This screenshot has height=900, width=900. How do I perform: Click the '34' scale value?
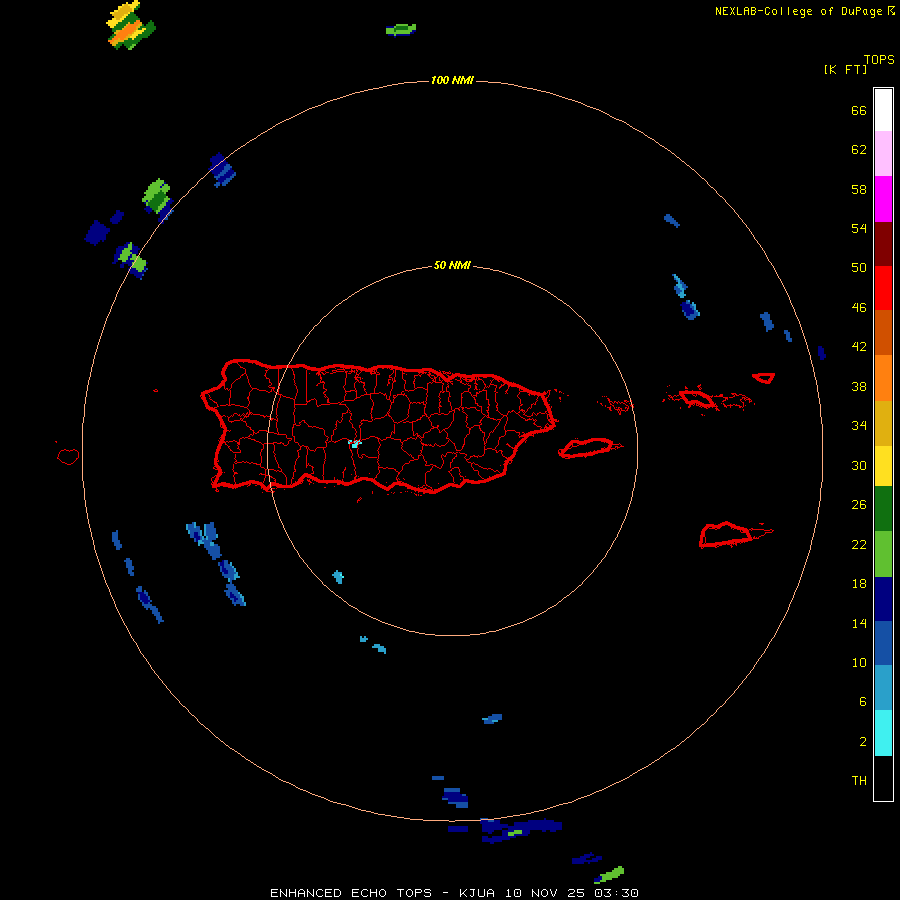(x=859, y=425)
